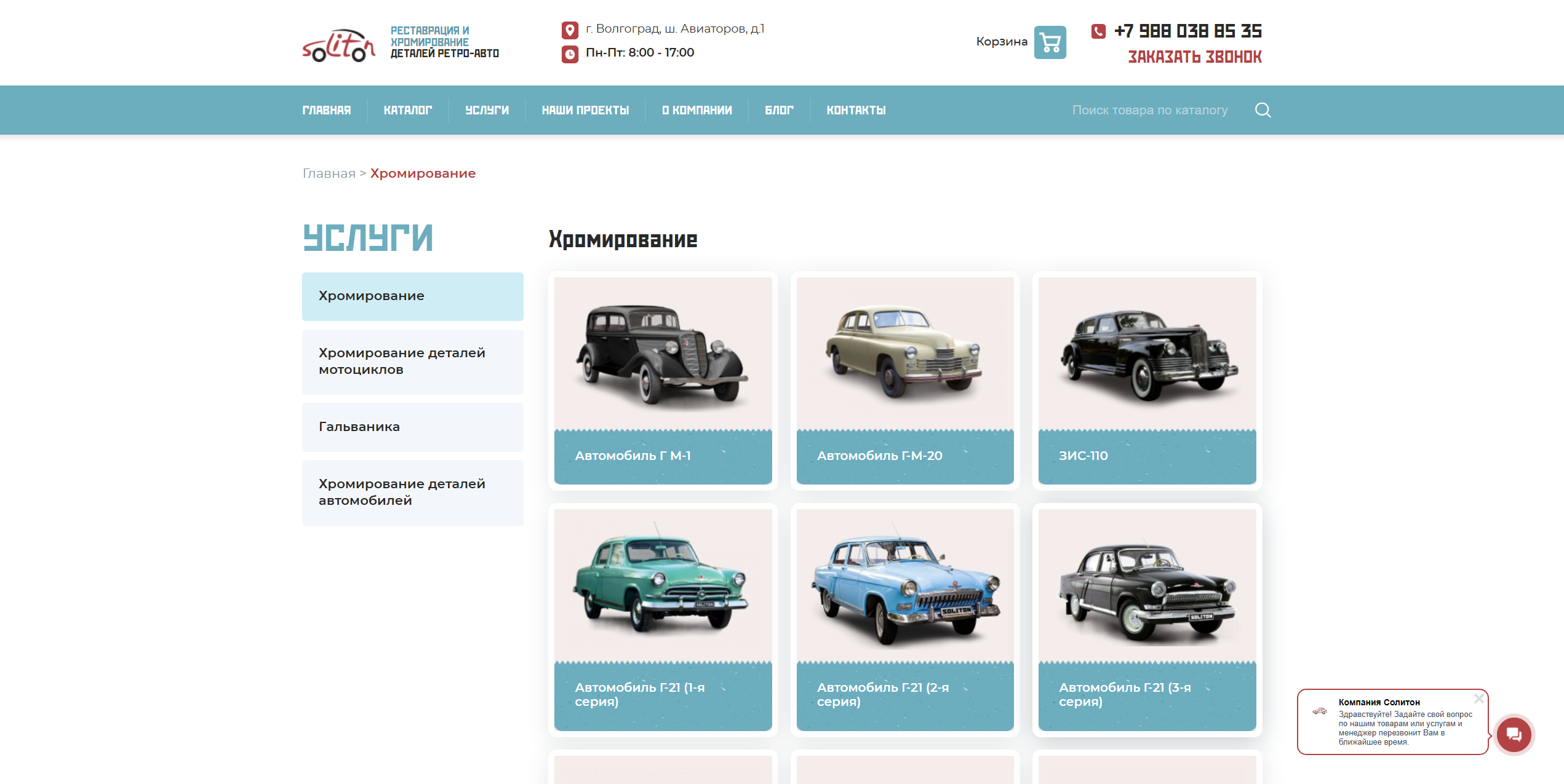Image resolution: width=1564 pixels, height=784 pixels.
Task: Select Хромирование деталей автомобилей sidebar item
Action: [x=413, y=493]
